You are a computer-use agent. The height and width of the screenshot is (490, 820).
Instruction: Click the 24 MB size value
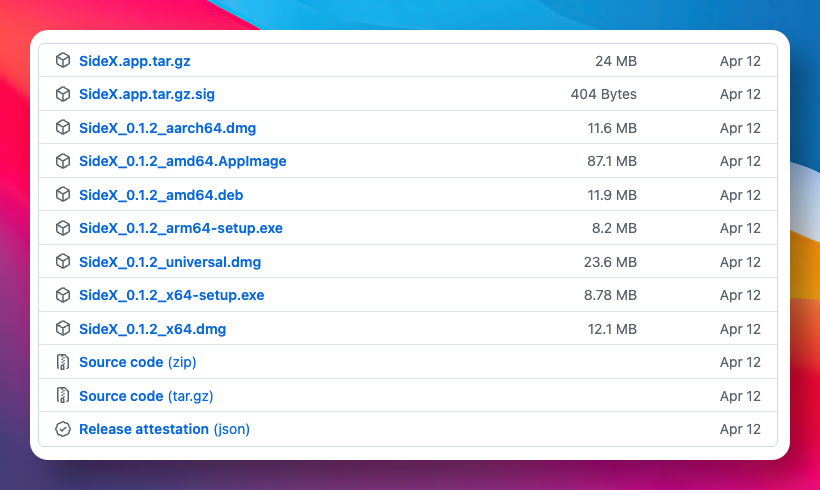tap(616, 61)
